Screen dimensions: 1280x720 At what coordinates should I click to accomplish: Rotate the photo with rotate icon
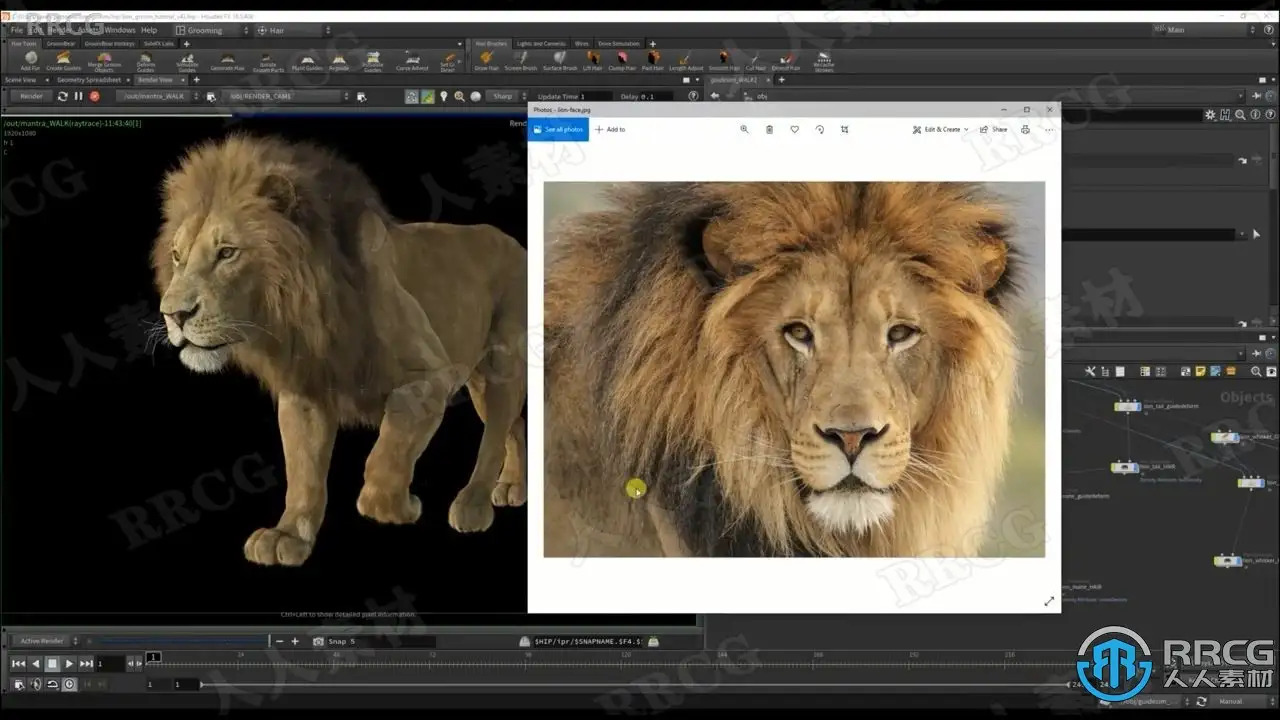[820, 129]
